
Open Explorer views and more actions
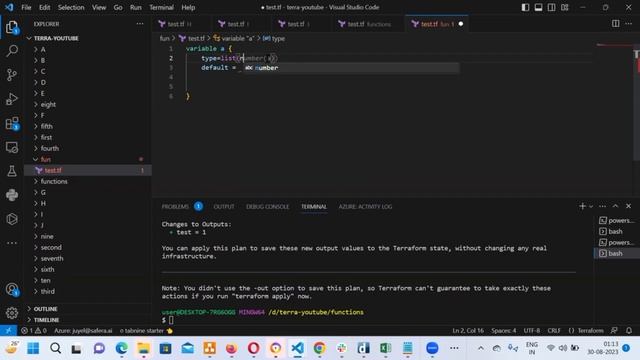tap(140, 24)
